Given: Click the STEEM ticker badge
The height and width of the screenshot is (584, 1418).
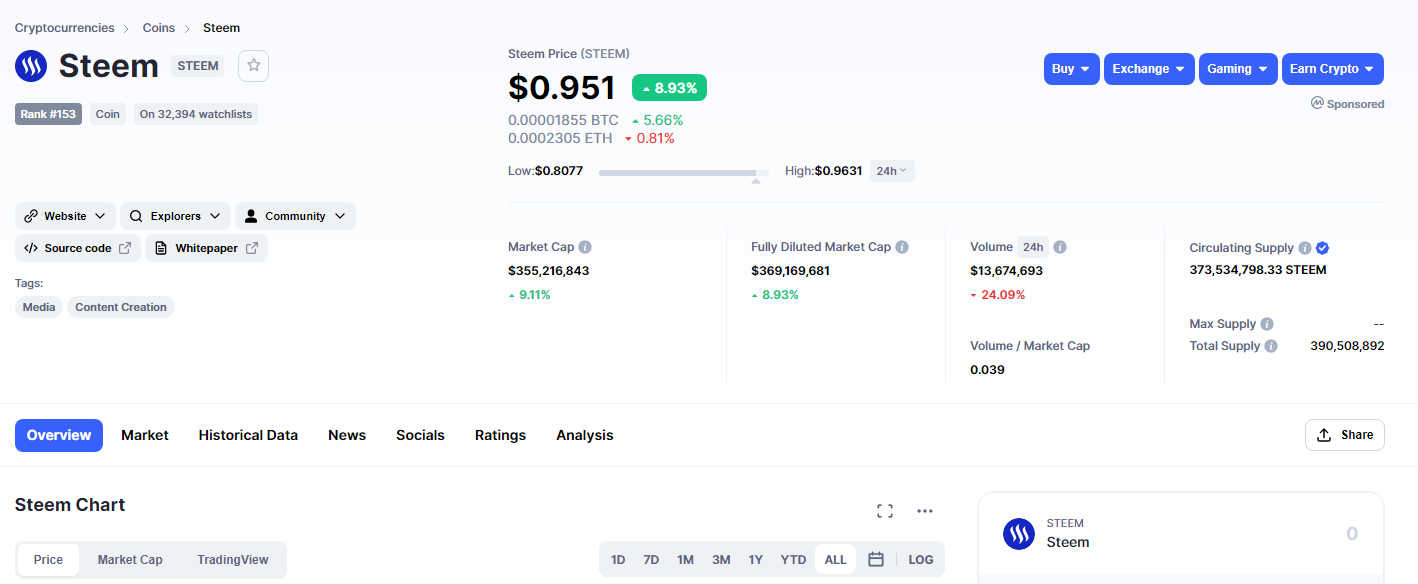Looking at the screenshot, I should pos(198,66).
